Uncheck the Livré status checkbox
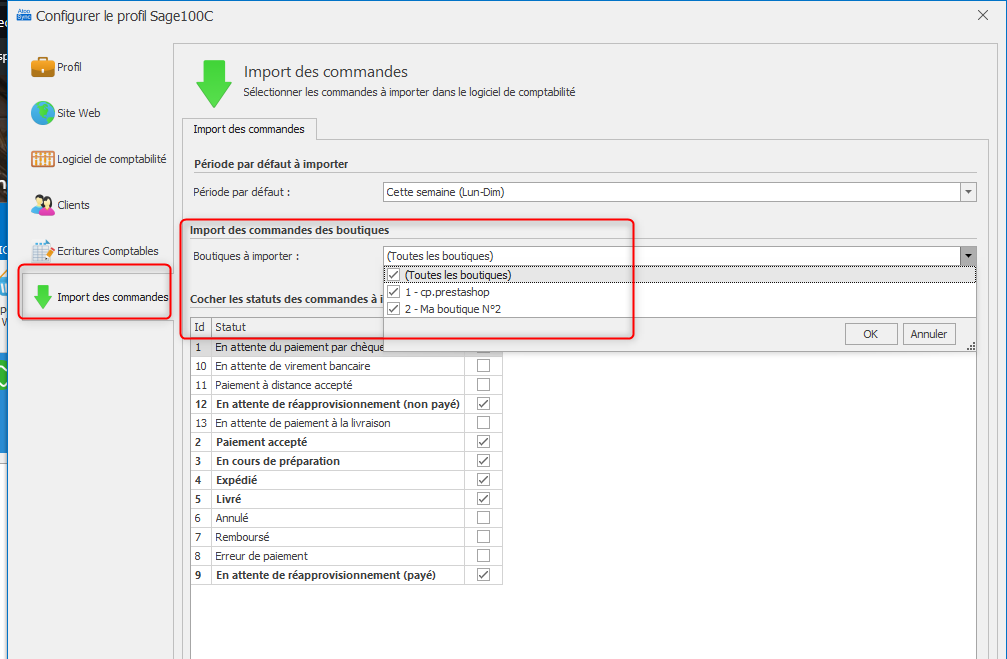Viewport: 1007px width, 659px height. coord(484,498)
